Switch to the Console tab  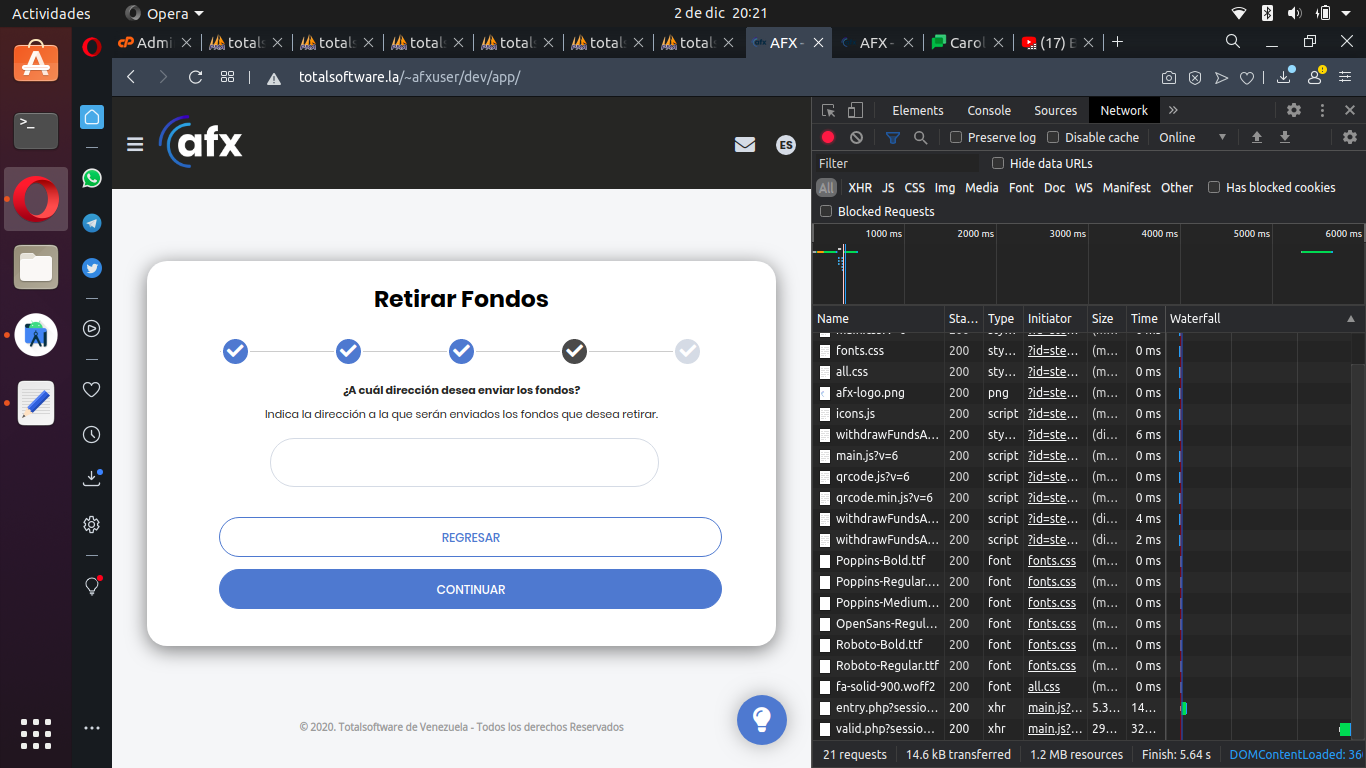click(989, 110)
